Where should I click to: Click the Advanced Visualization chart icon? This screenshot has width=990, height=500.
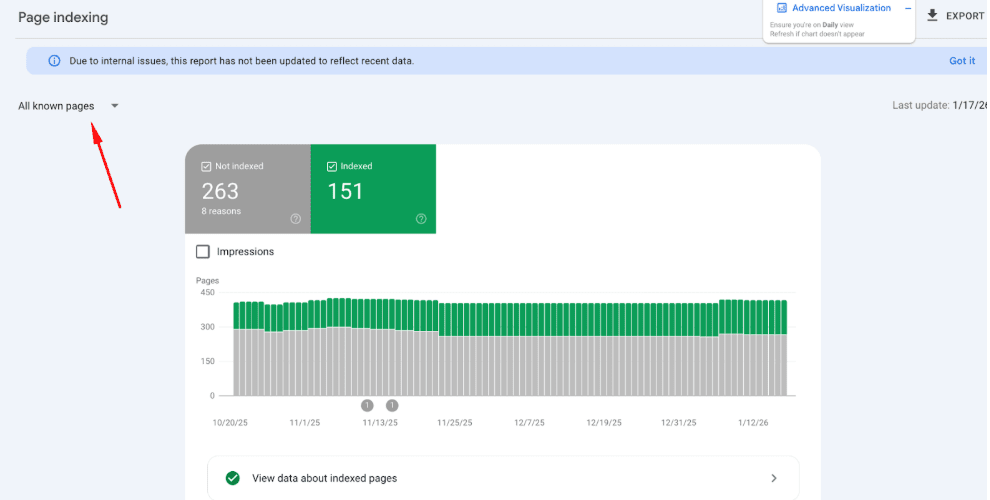coord(782,8)
